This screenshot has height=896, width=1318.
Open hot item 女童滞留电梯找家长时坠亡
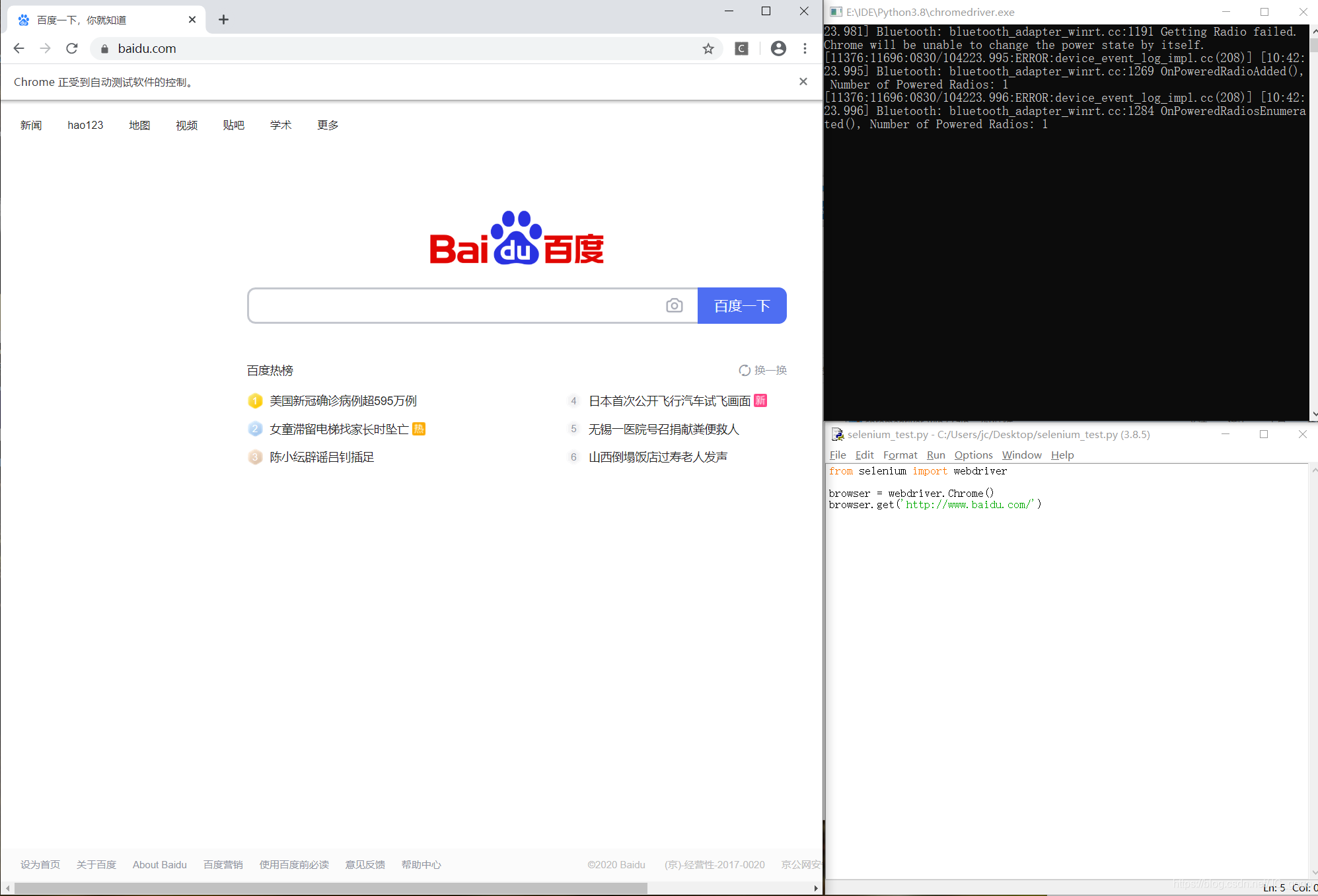[339, 429]
